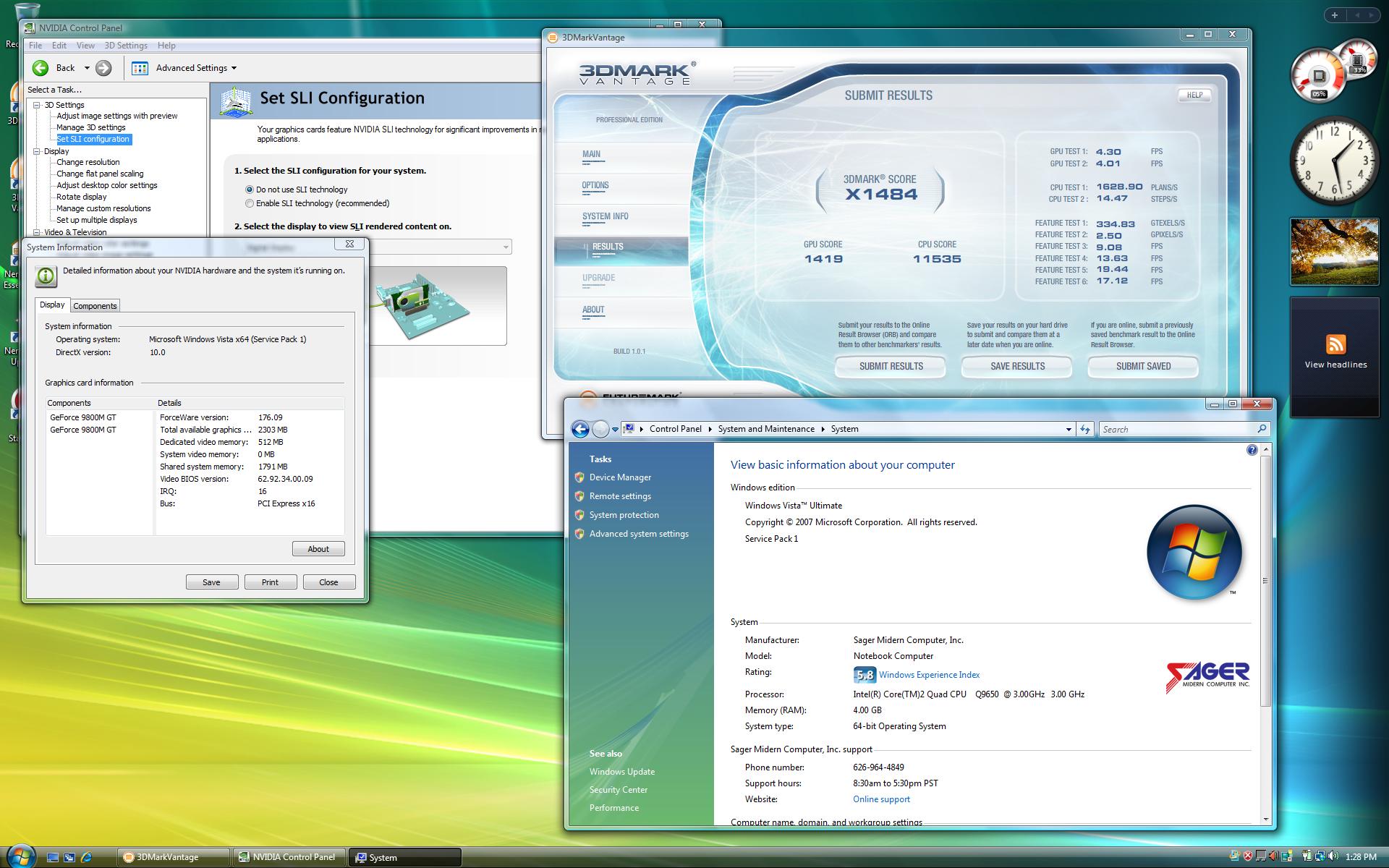Click SUBMIT RESULTS button
The height and width of the screenshot is (868, 1389).
pos(891,367)
